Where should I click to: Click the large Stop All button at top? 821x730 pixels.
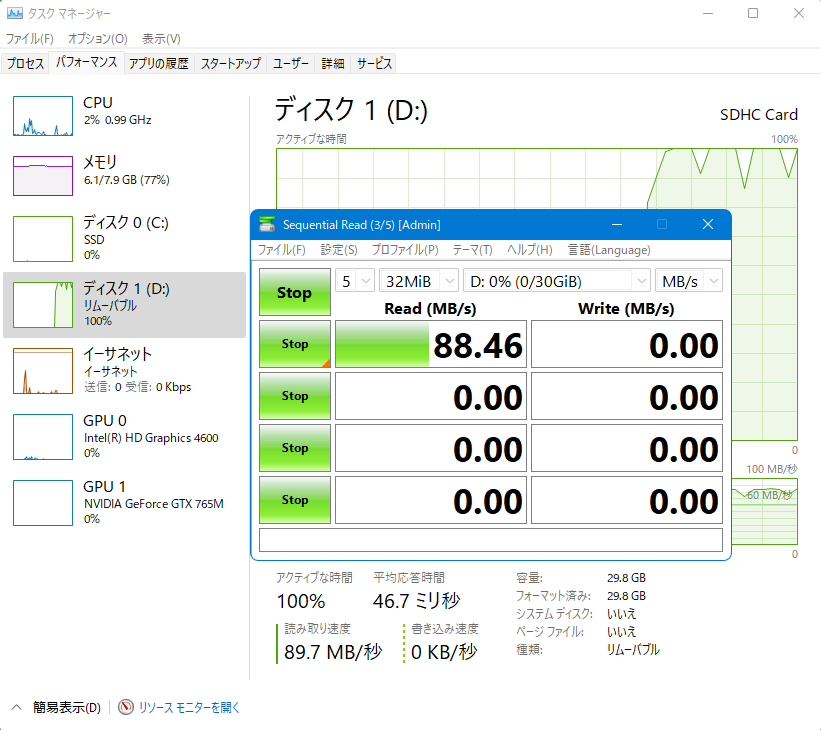pyautogui.click(x=295, y=292)
